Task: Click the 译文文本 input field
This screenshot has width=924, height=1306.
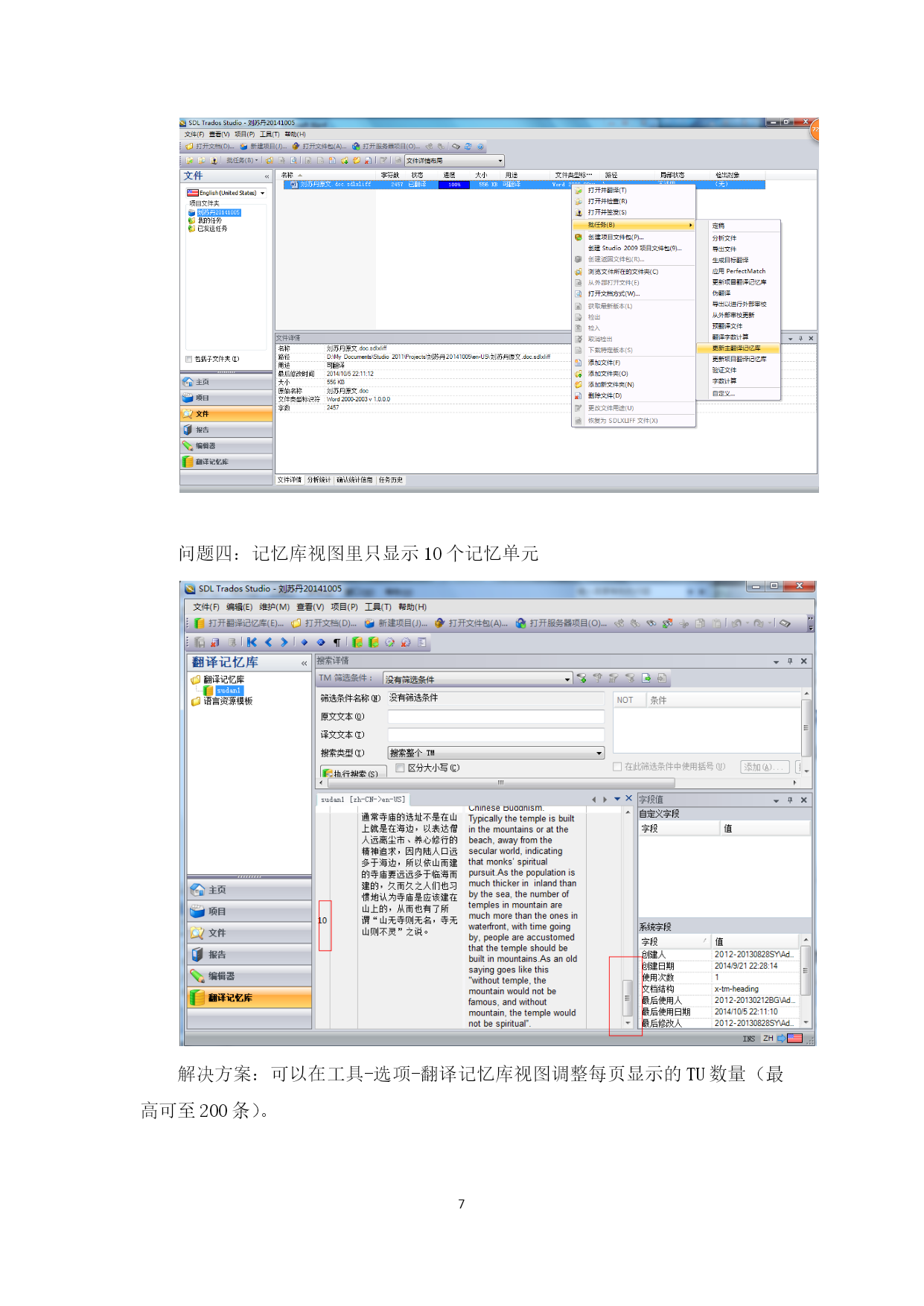Action: point(496,735)
